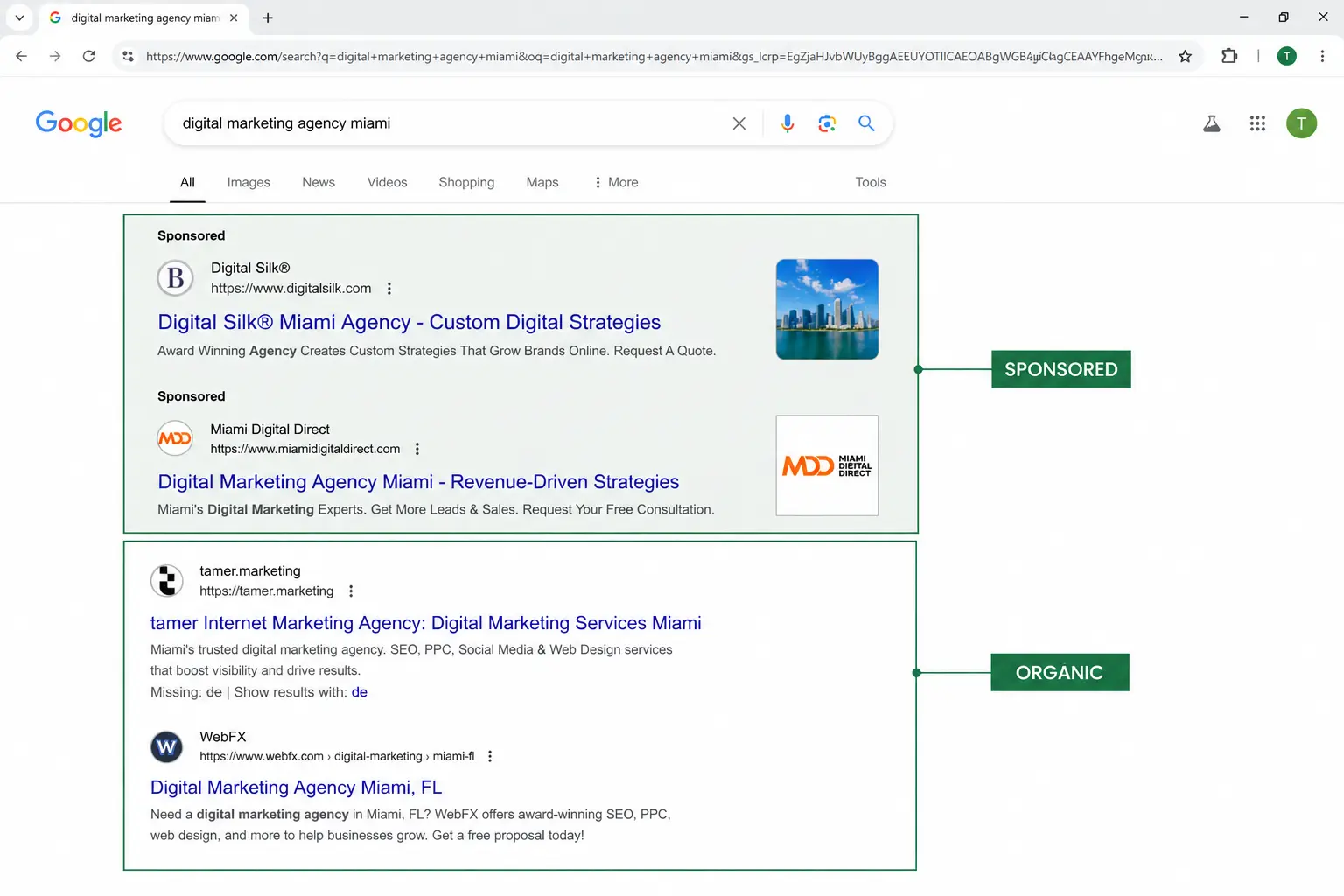Viewport: 1344px width, 896px height.
Task: Open site information icon in address bar
Action: pos(128,56)
